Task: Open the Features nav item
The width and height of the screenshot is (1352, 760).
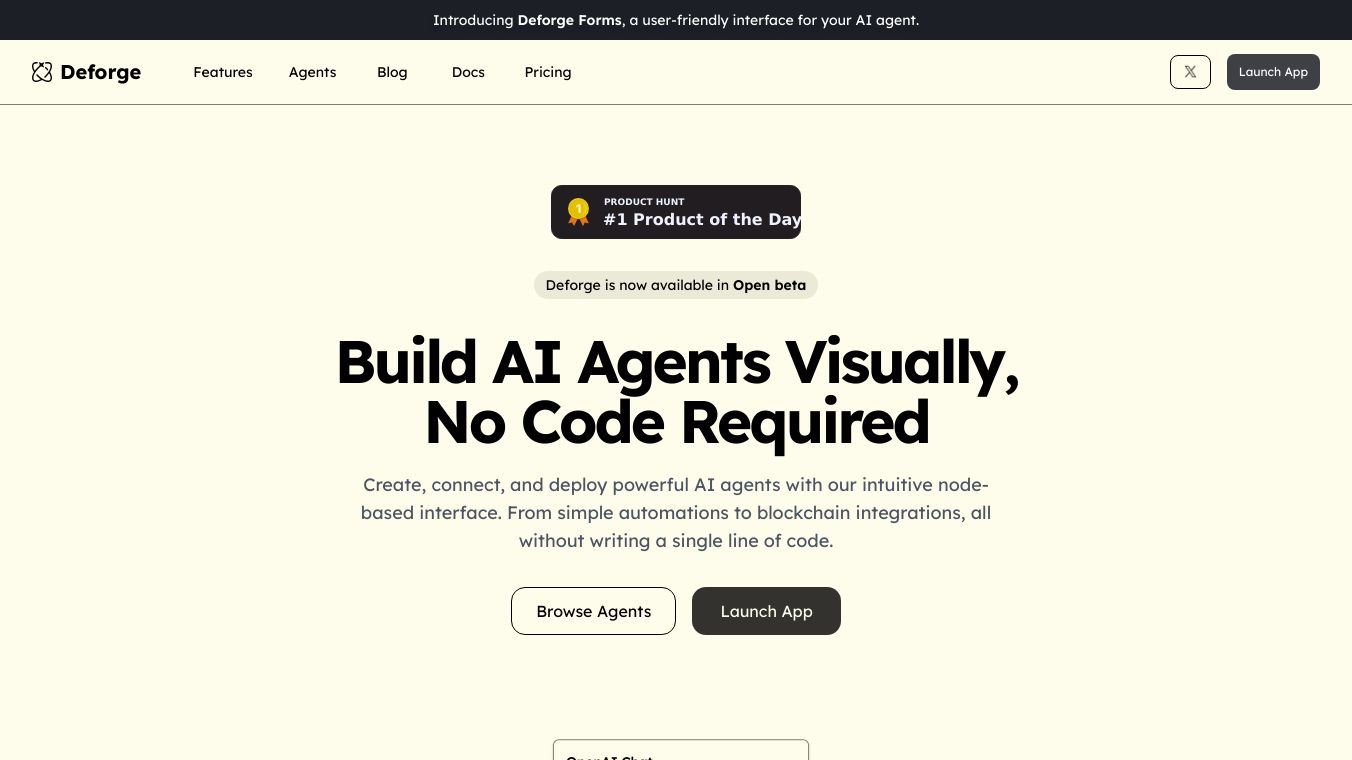Action: (x=223, y=72)
